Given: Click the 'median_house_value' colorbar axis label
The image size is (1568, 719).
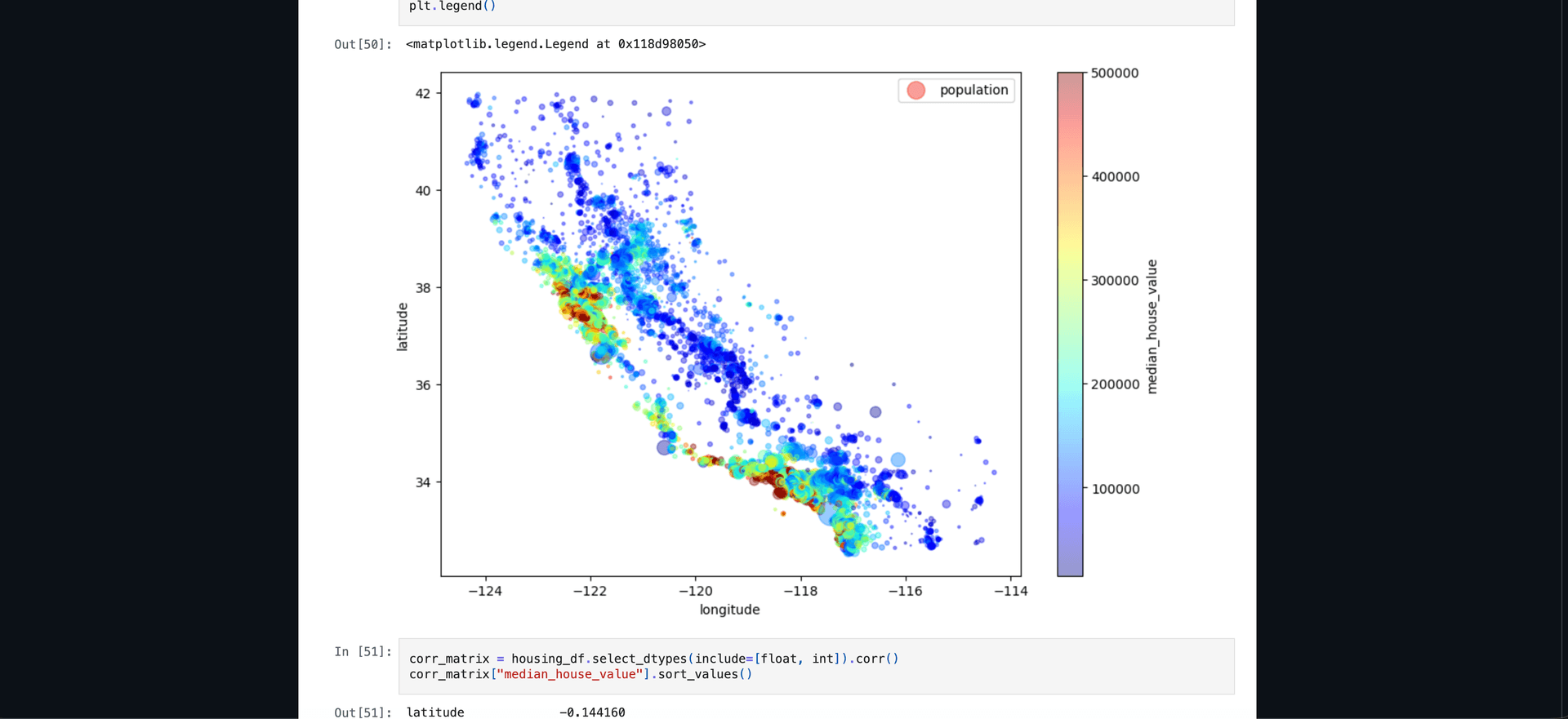Looking at the screenshot, I should [1151, 326].
